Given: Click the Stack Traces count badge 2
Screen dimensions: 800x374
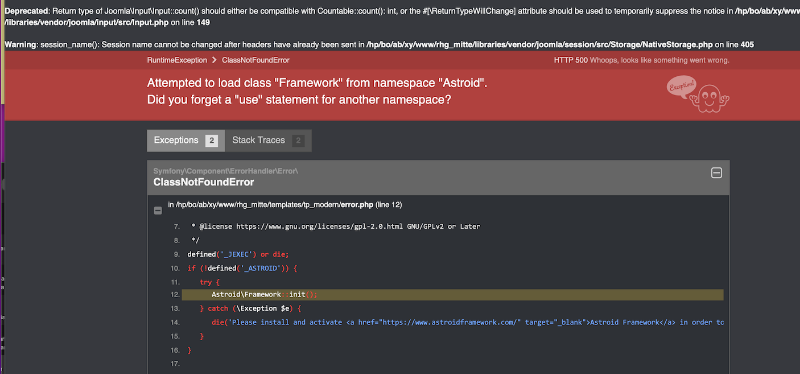Looking at the screenshot, I should coord(298,141).
